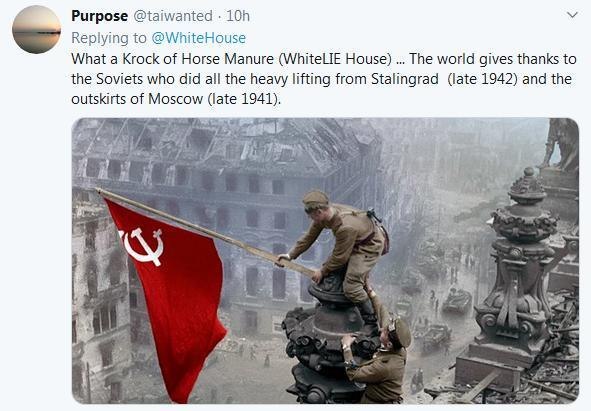The height and width of the screenshot is (411, 591).
Task: Open the sunset profile avatar
Action: [x=37, y=29]
